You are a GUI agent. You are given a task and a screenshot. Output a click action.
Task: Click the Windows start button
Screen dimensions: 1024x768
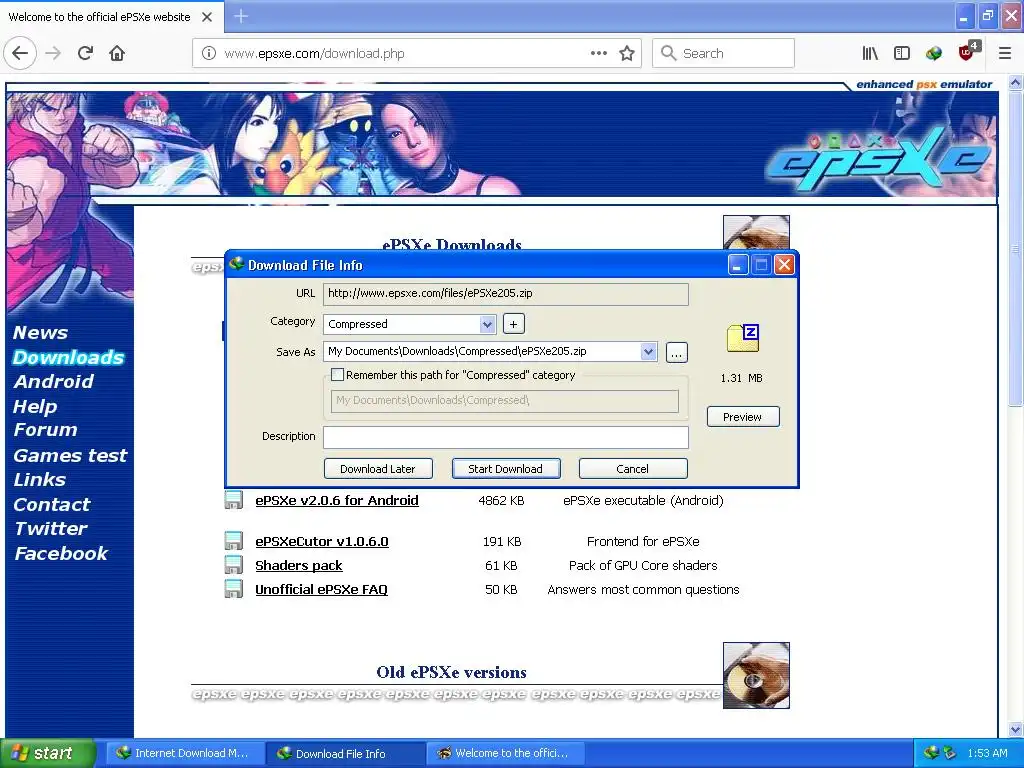coord(48,753)
